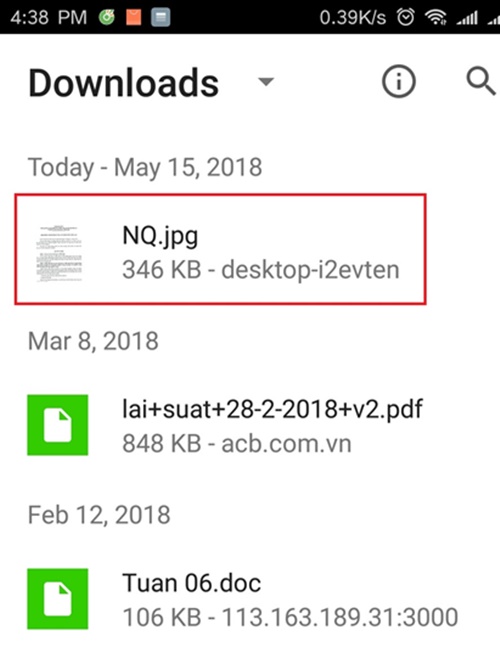
Task: Select the 848 KB - acb.com.vn subtitle
Action: 237,444
